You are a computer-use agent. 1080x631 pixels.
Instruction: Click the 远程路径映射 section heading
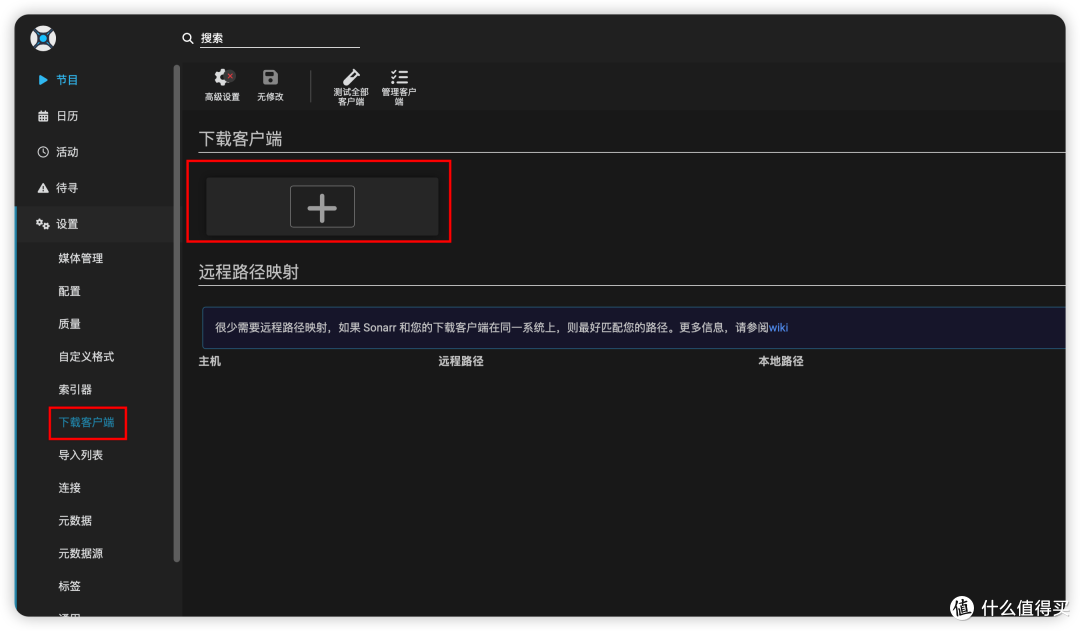249,272
